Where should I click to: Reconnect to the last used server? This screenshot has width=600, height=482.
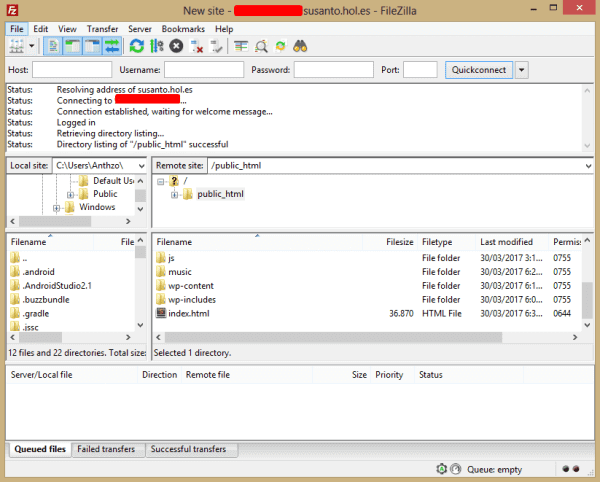tap(216, 46)
